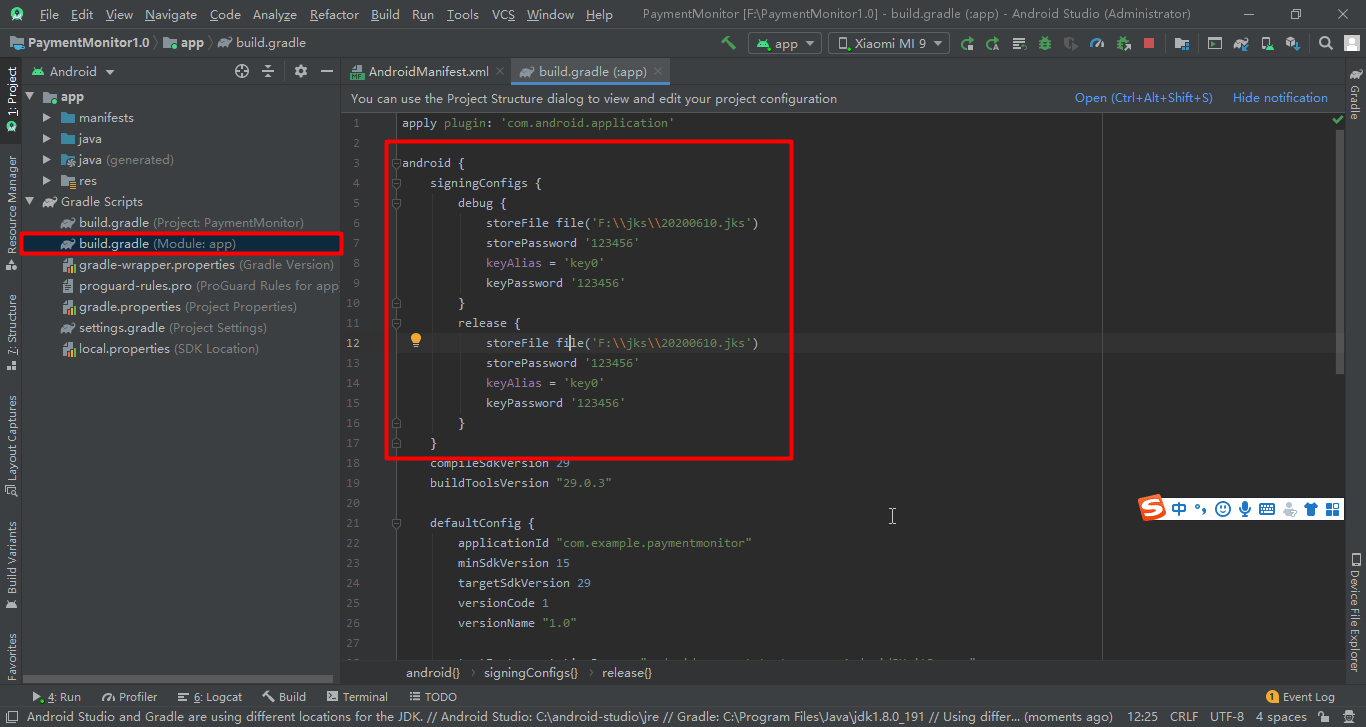Toggle the Resource Manager tool window
The height and width of the screenshot is (727, 1366).
[11, 213]
